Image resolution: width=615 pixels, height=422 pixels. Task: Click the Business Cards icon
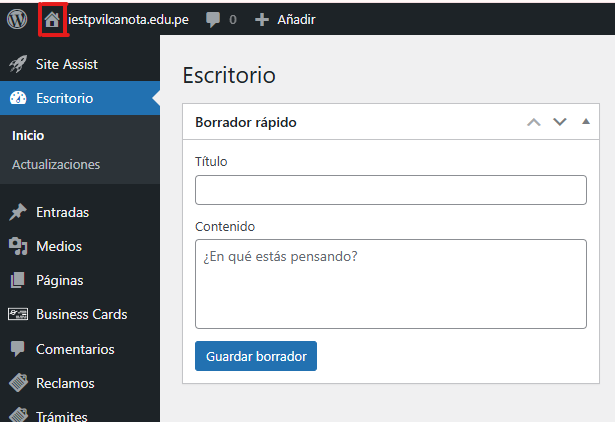tap(17, 314)
